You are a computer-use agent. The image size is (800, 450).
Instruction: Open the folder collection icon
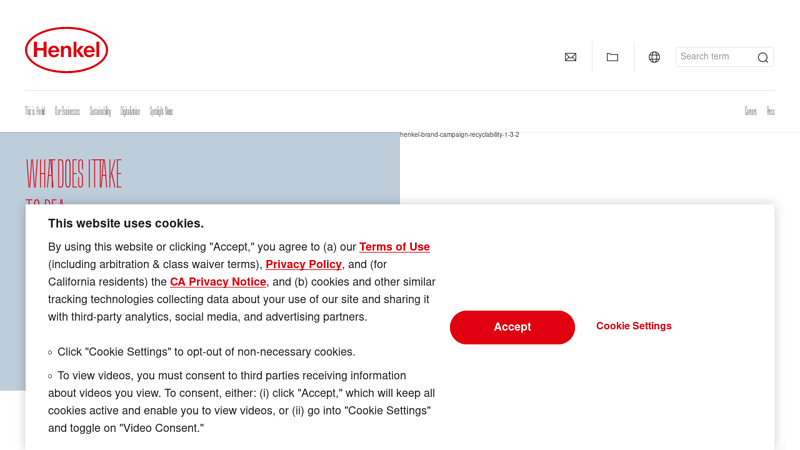612,57
